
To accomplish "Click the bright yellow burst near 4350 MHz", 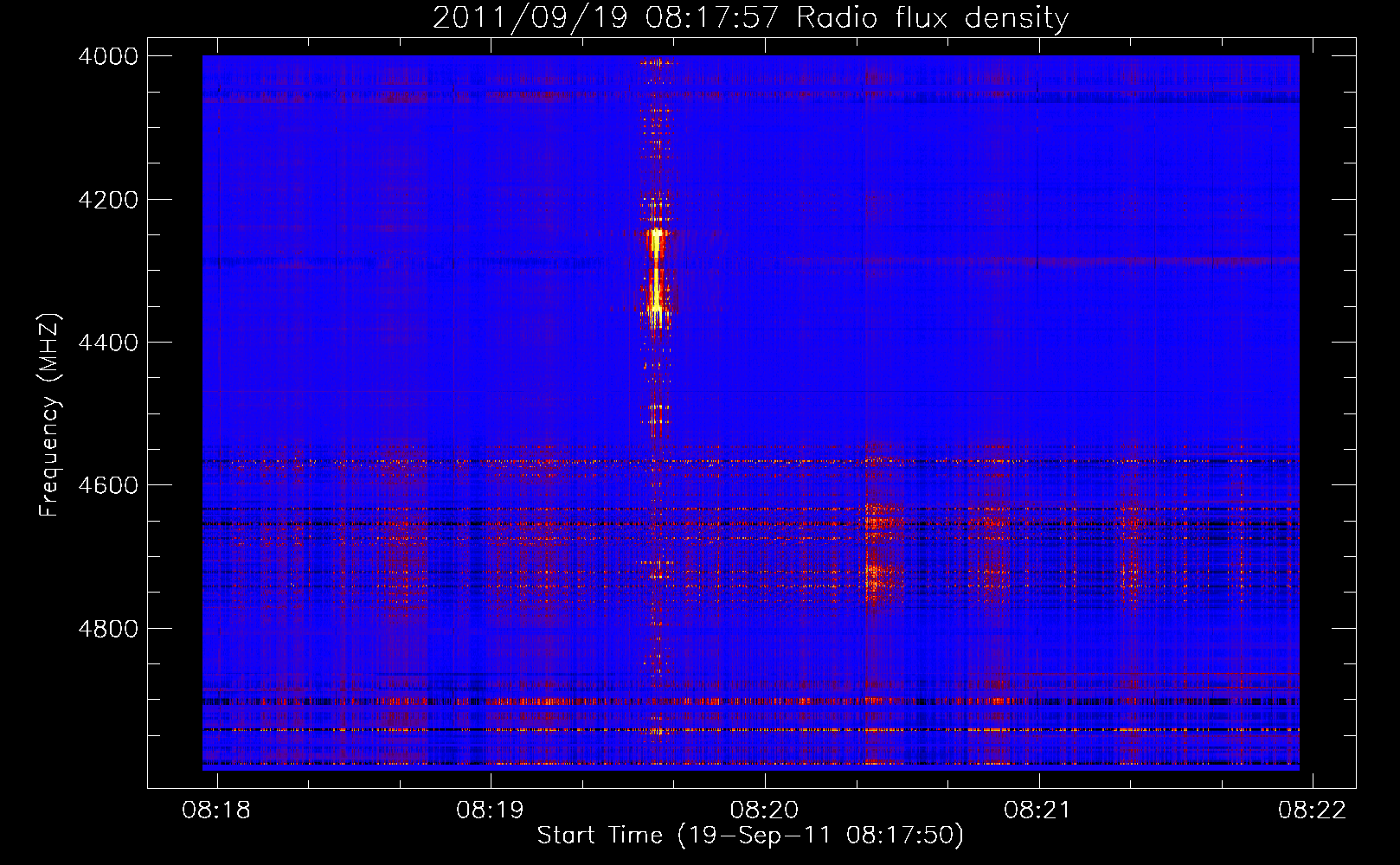I will (656, 292).
